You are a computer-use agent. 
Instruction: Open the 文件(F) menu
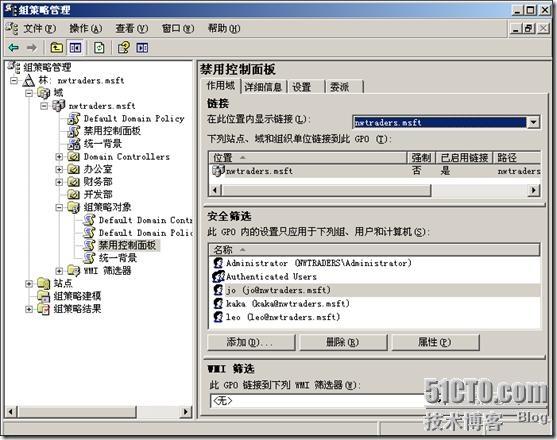point(39,28)
